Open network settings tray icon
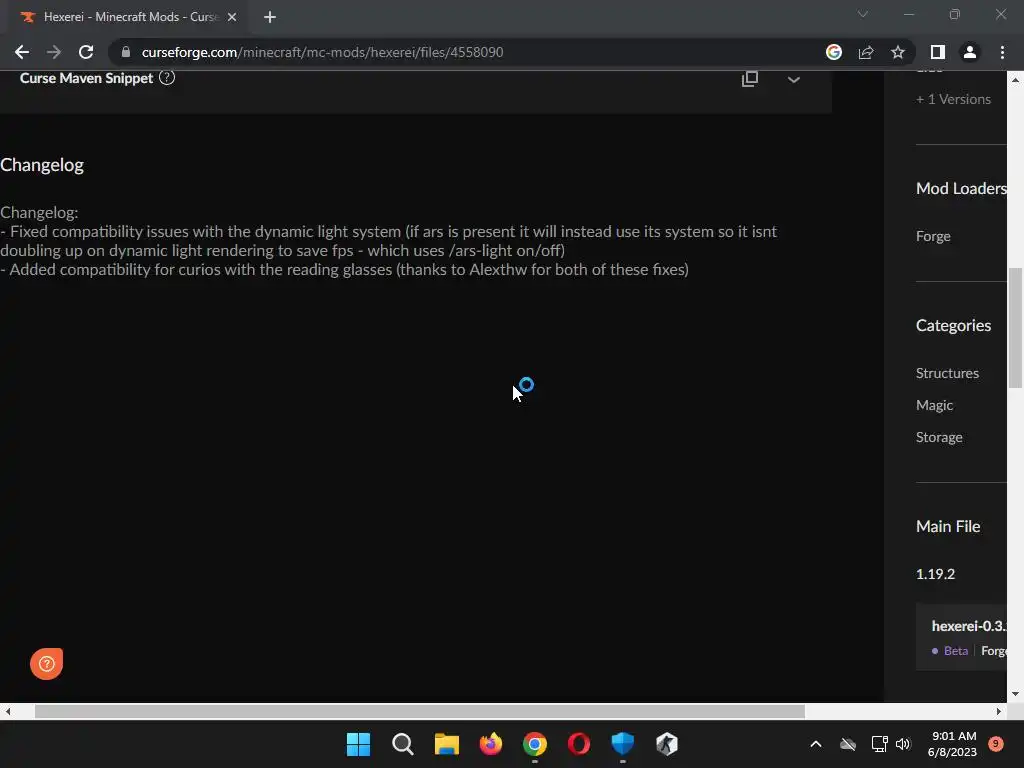 click(x=880, y=744)
